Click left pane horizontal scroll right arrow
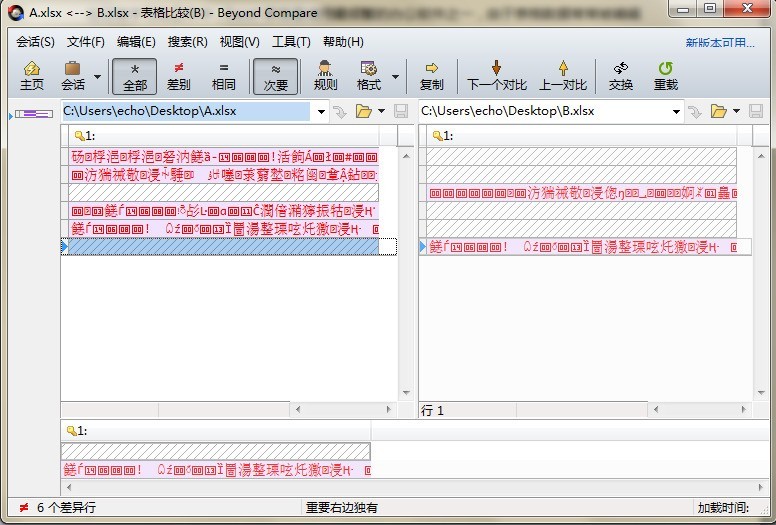 tap(388, 410)
